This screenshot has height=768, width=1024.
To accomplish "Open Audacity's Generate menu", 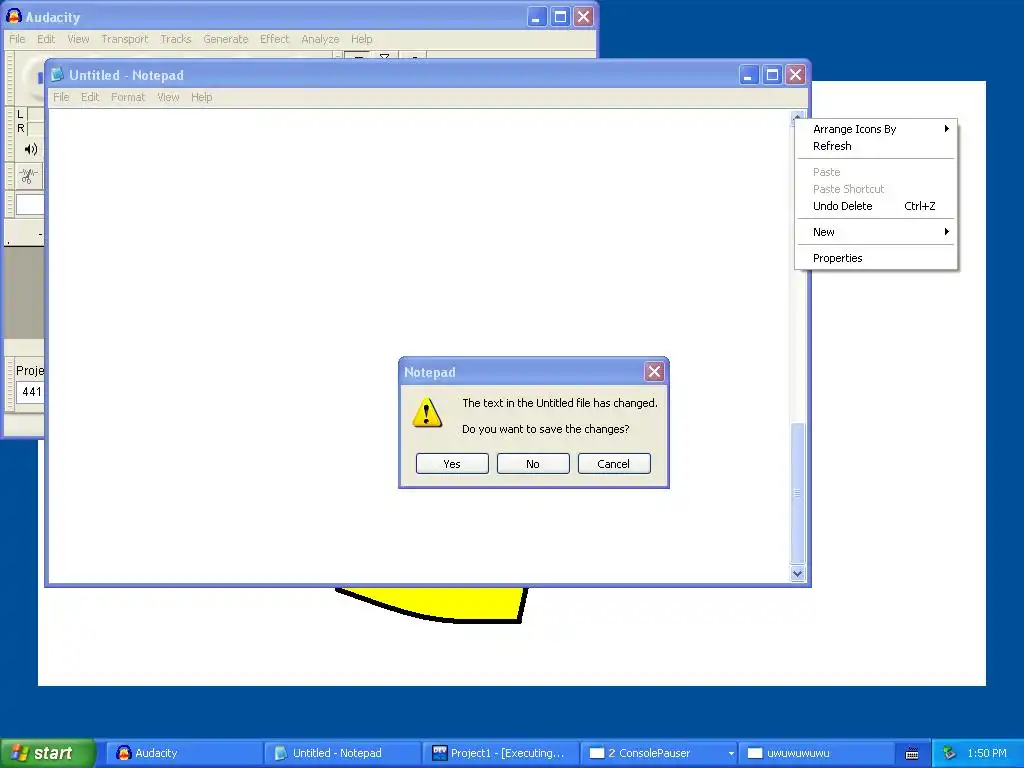I will 225,39.
